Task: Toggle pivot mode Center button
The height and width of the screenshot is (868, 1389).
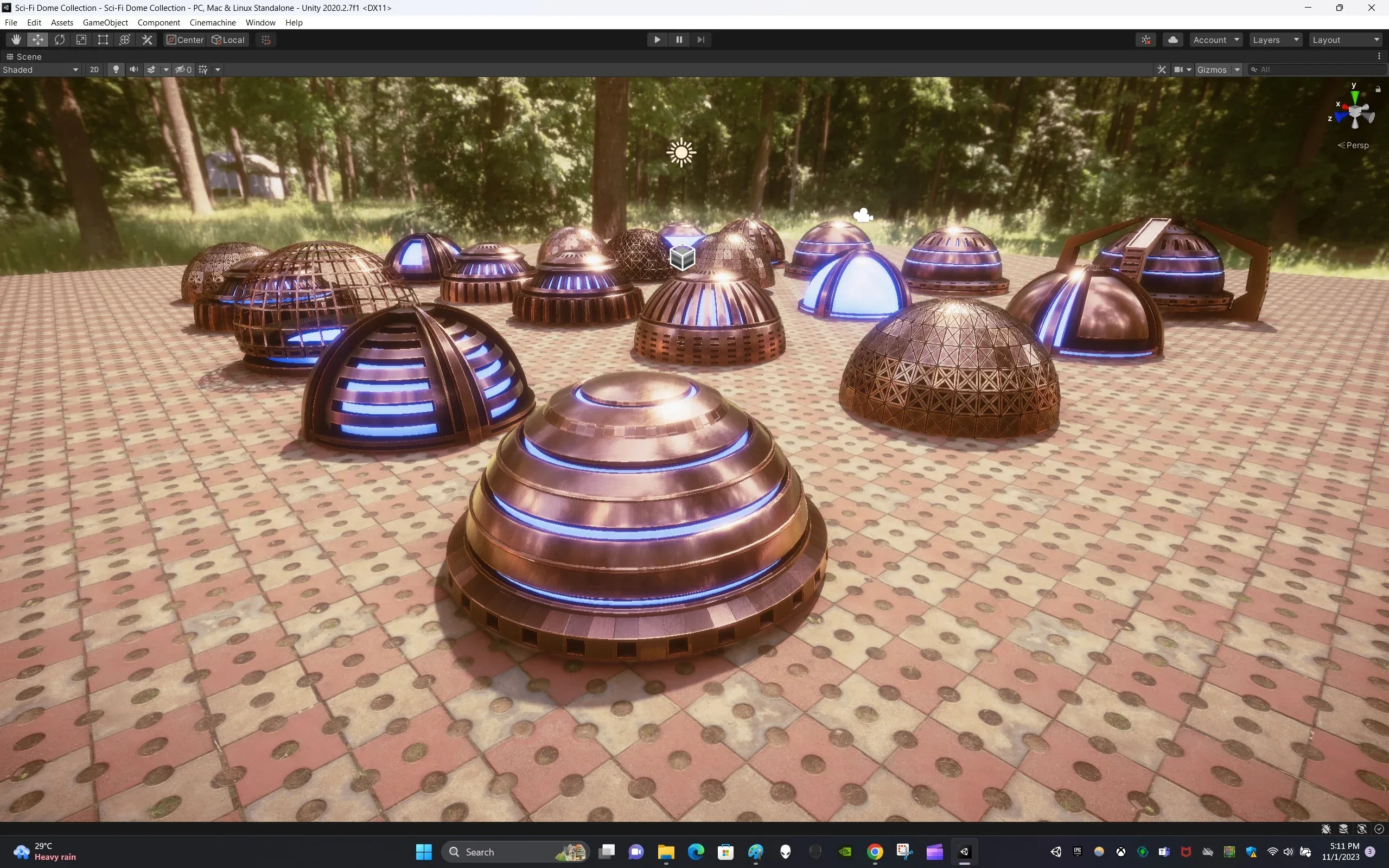Action: tap(185, 40)
